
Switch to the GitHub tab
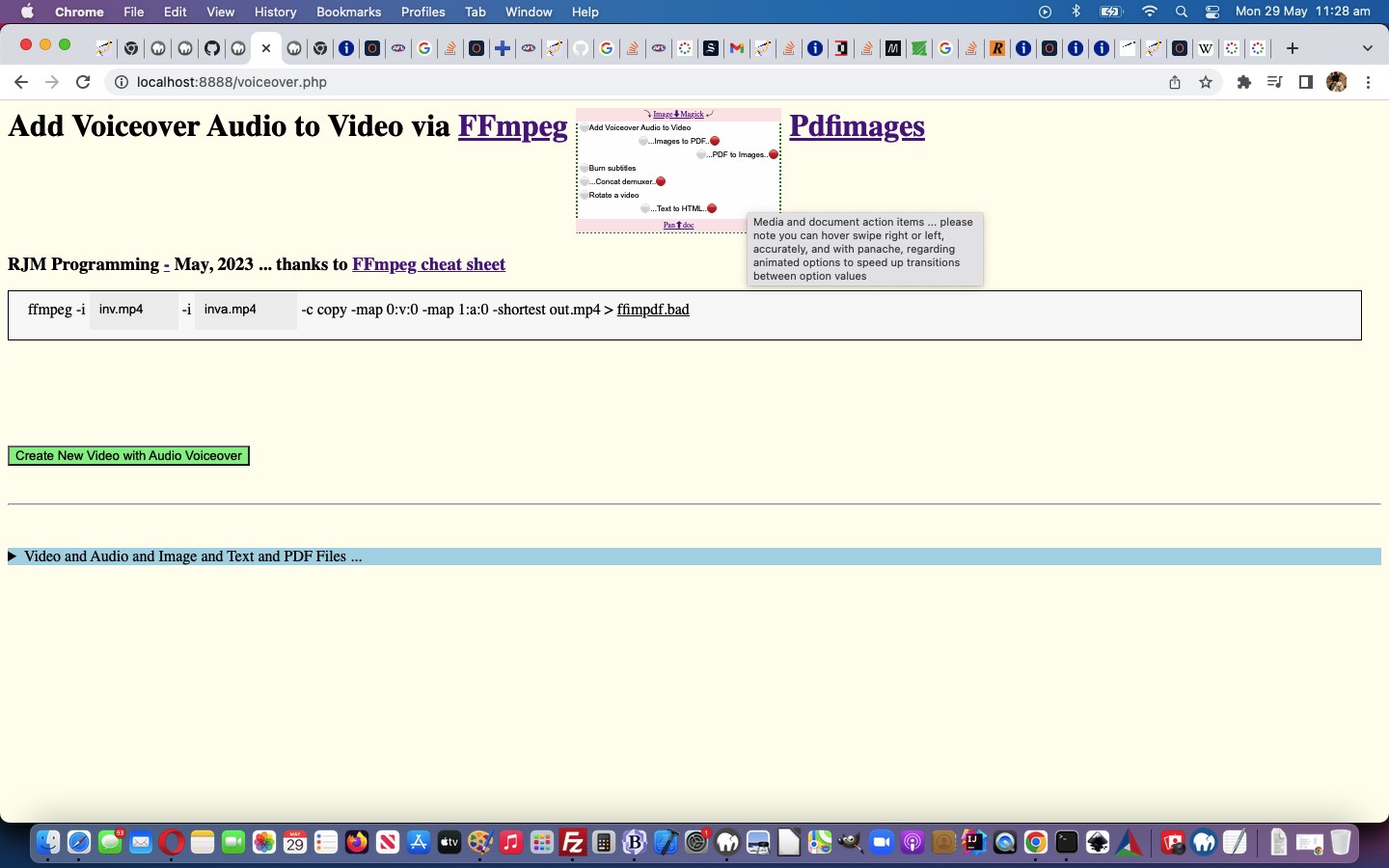pos(211,48)
